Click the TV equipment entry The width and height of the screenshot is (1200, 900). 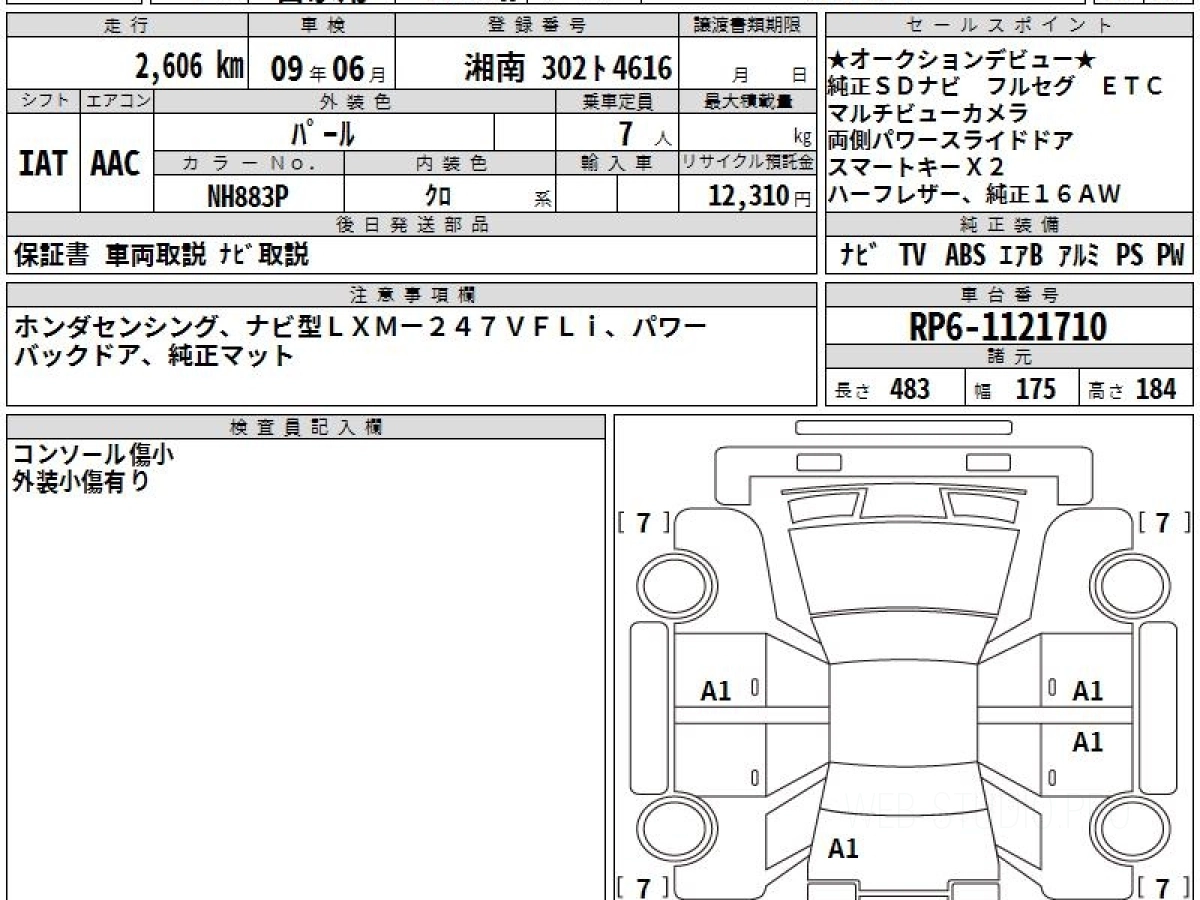tap(912, 255)
